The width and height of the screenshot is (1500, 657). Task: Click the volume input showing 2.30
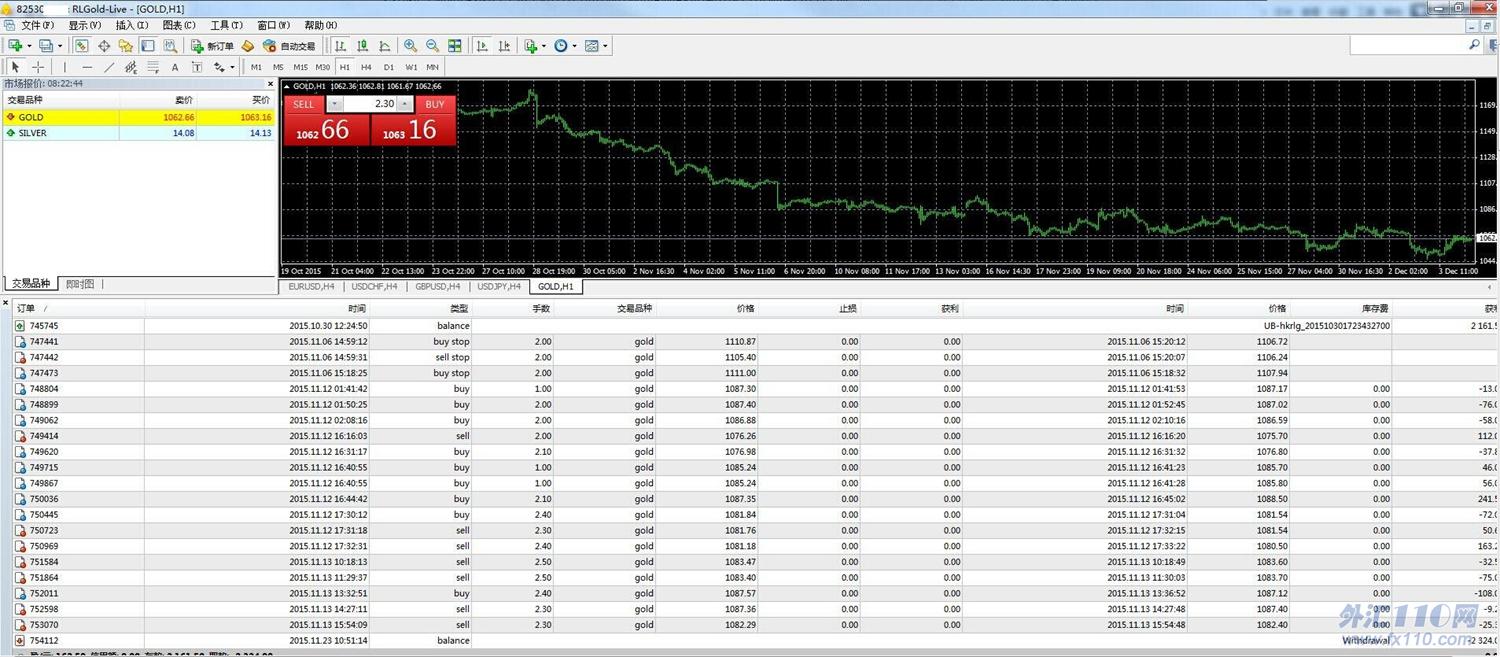tap(370, 104)
